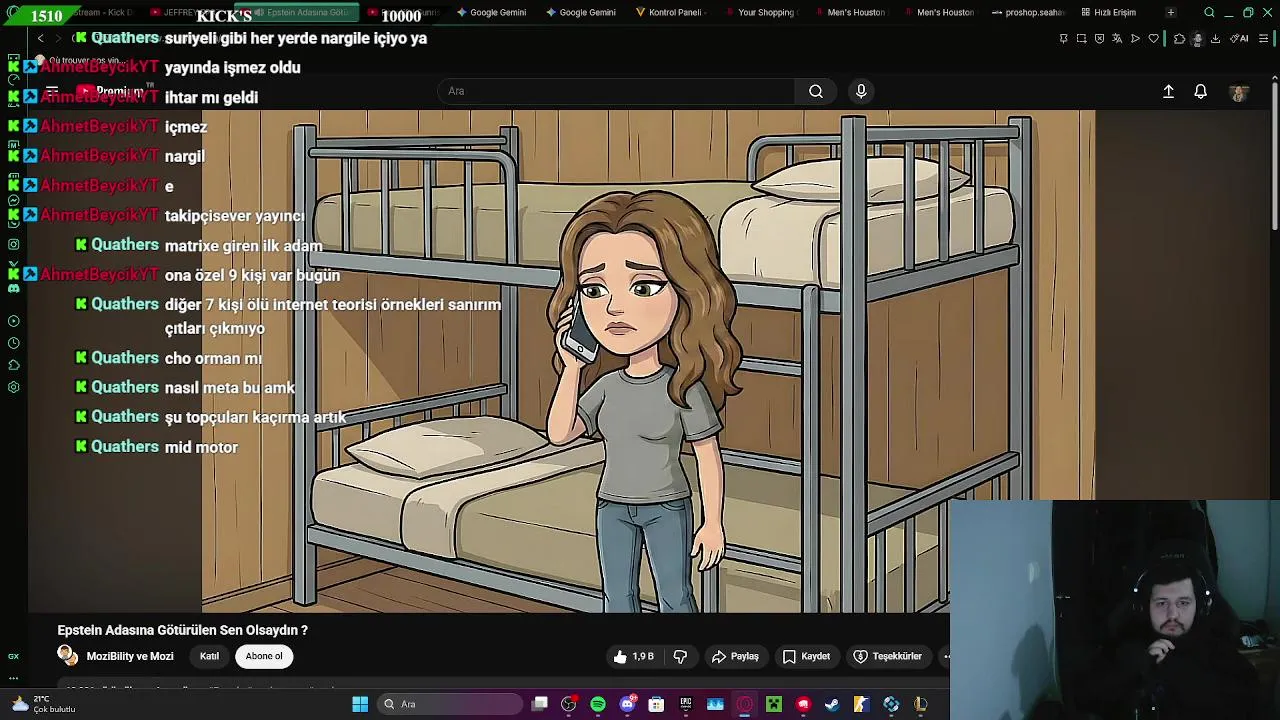Open Minecraft creeper icon in taskbar
Image resolution: width=1280 pixels, height=720 pixels.
[x=774, y=704]
